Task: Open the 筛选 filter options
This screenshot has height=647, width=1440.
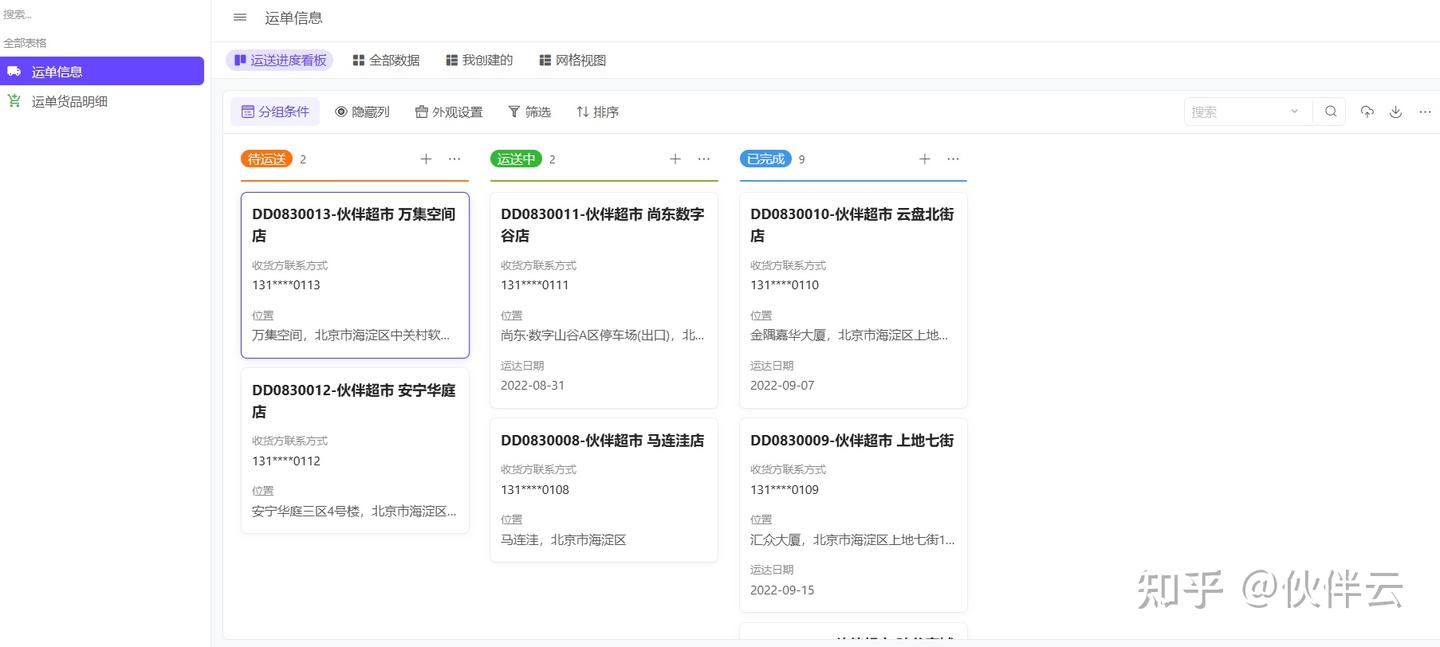Action: (x=529, y=111)
